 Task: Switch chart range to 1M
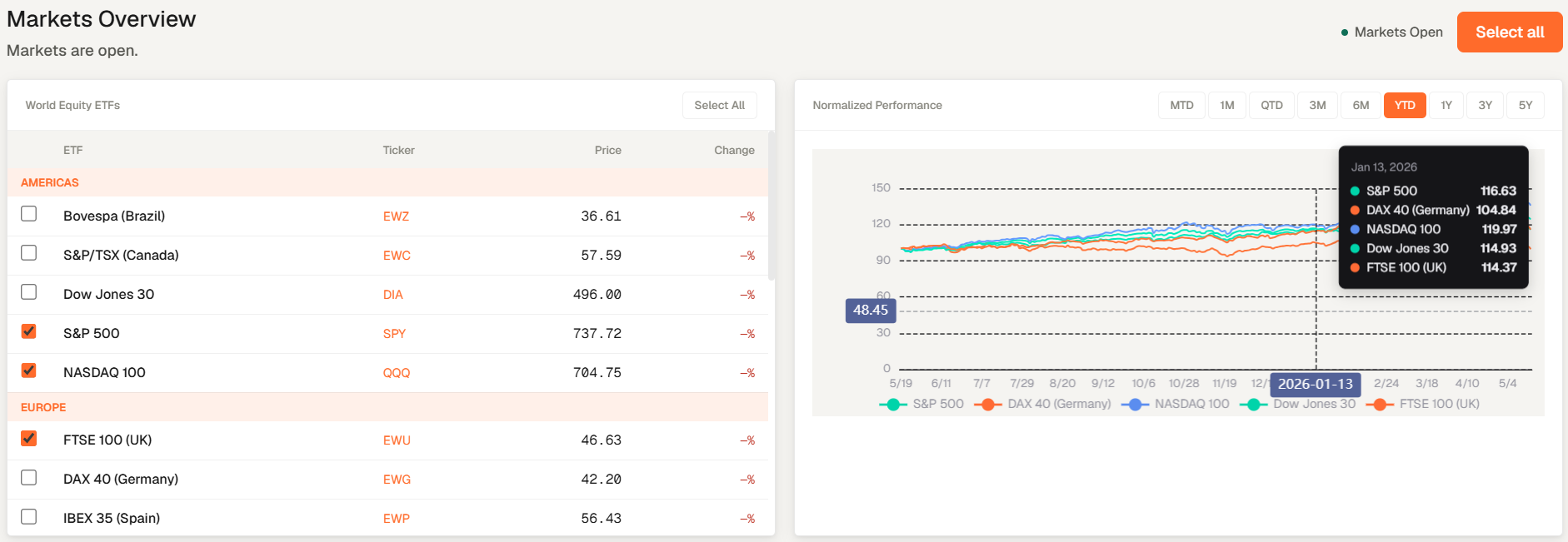[1227, 105]
